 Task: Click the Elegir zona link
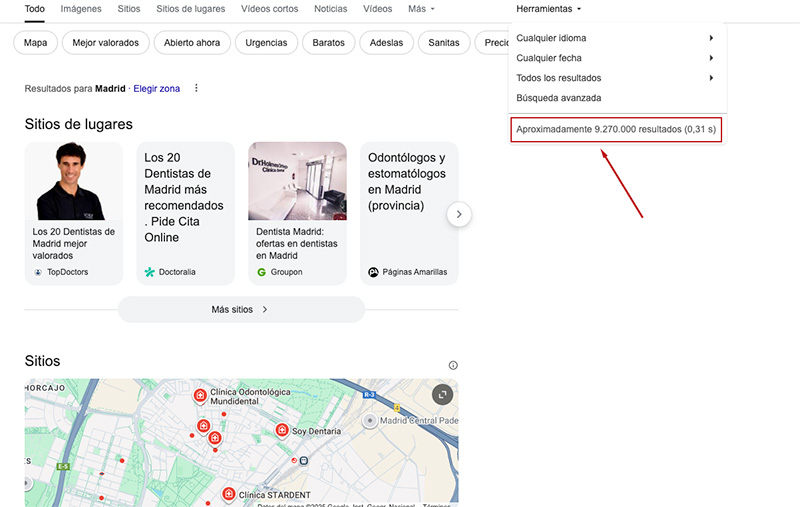coord(157,89)
